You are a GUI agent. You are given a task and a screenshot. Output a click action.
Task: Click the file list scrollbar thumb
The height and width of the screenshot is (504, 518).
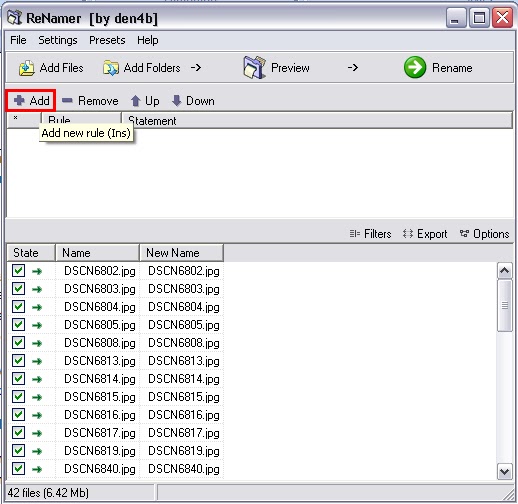(504, 305)
